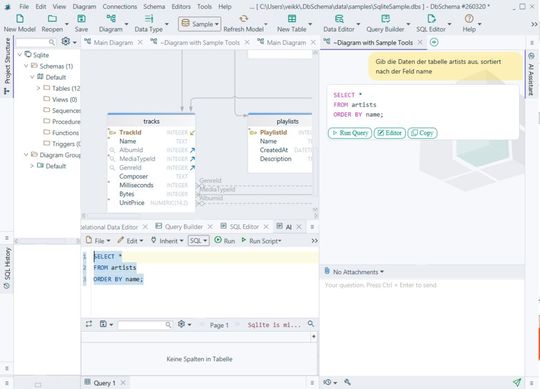Open the Query Builder toolbar tool

coord(385,23)
